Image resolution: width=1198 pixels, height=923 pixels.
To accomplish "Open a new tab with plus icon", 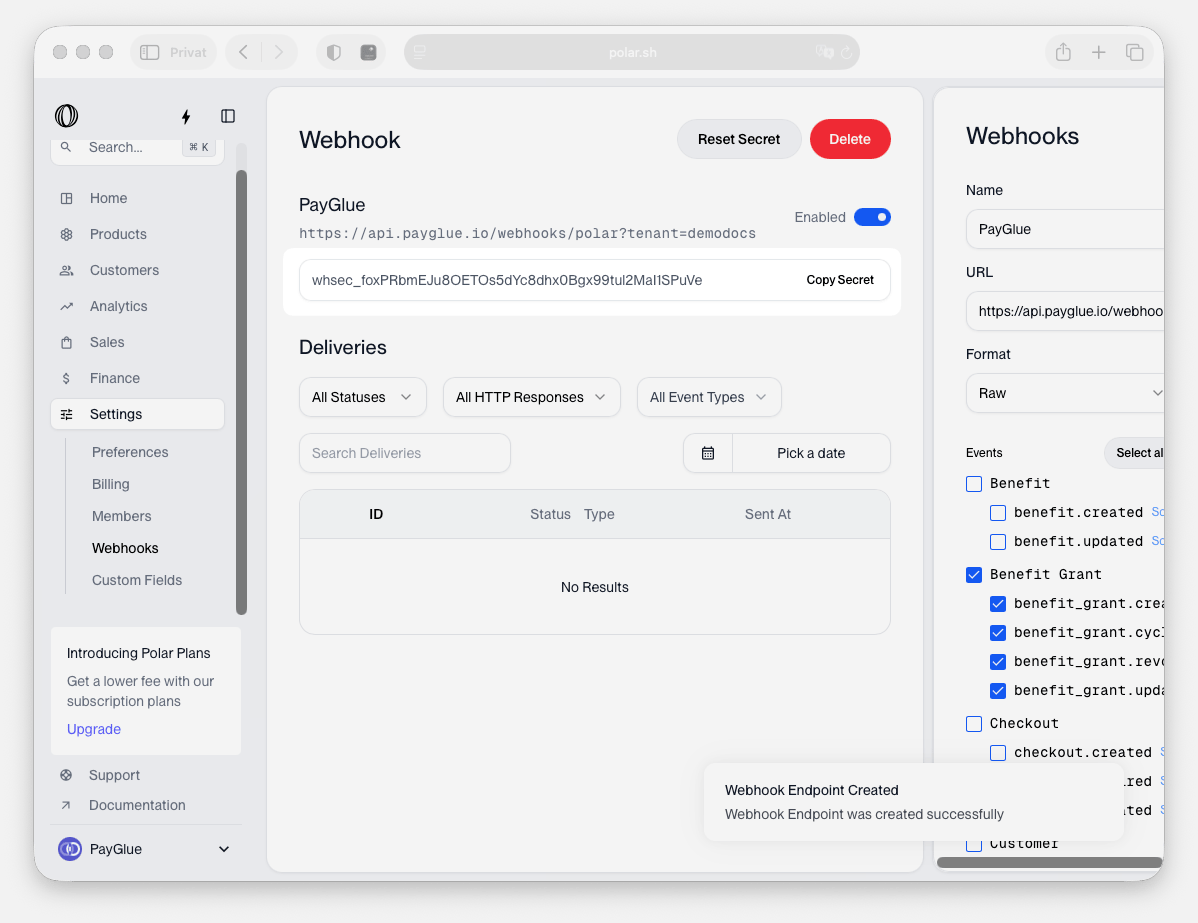I will click(x=1099, y=52).
